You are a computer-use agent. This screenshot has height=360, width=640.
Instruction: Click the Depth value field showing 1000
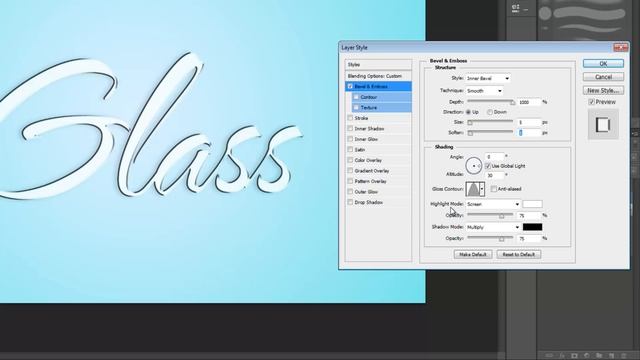529,102
